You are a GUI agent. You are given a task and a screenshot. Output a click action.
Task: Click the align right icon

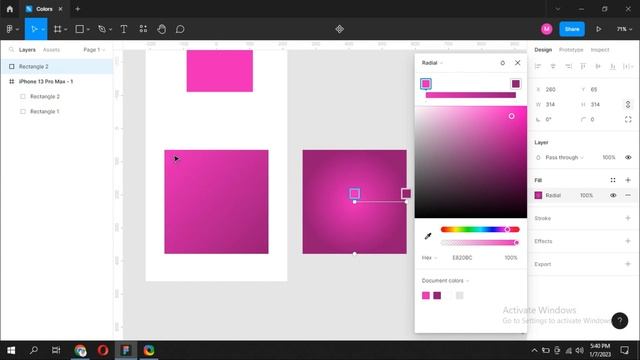pos(568,66)
